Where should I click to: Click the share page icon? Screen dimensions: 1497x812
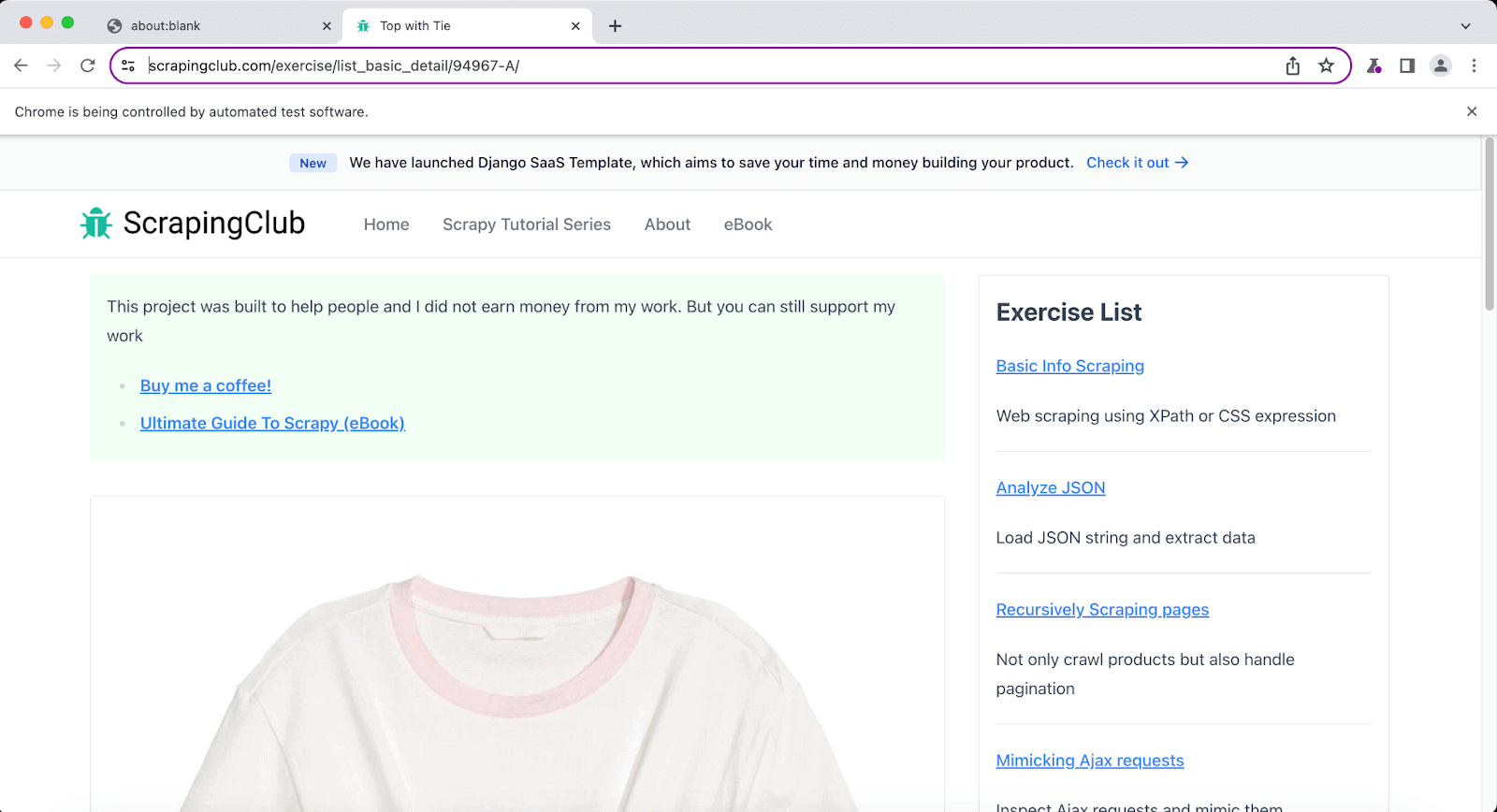1292,65
